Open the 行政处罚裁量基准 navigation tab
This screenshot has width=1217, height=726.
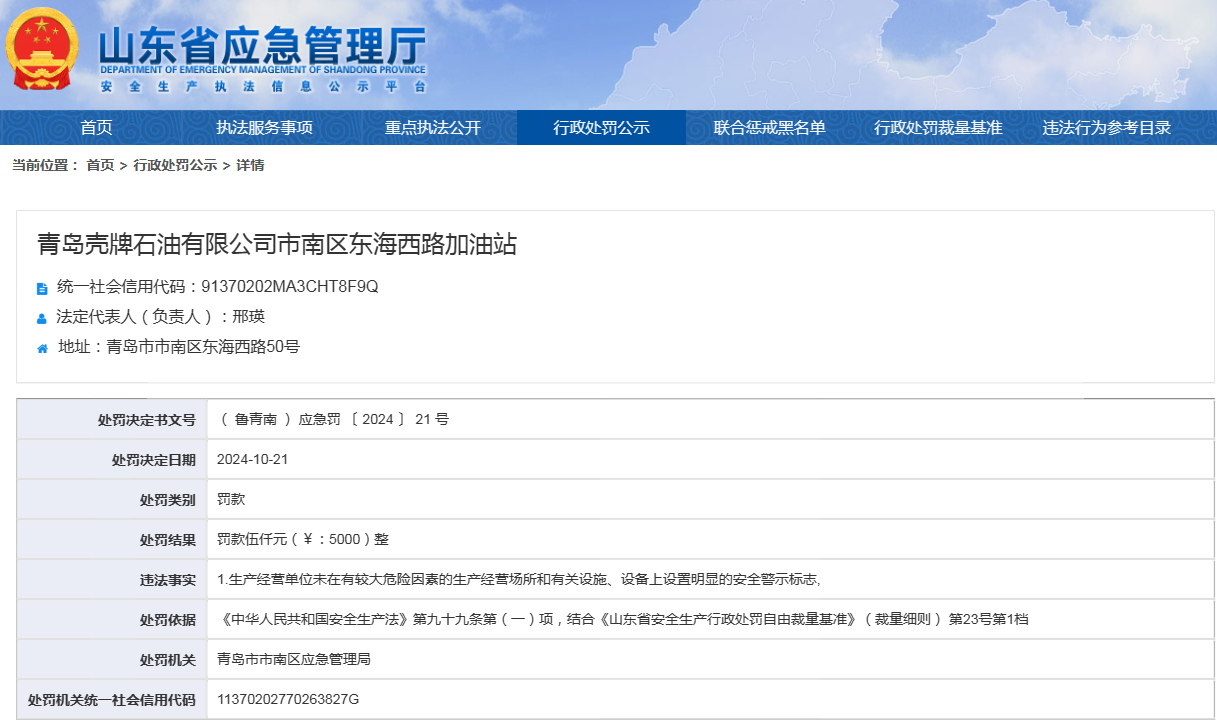pos(938,127)
